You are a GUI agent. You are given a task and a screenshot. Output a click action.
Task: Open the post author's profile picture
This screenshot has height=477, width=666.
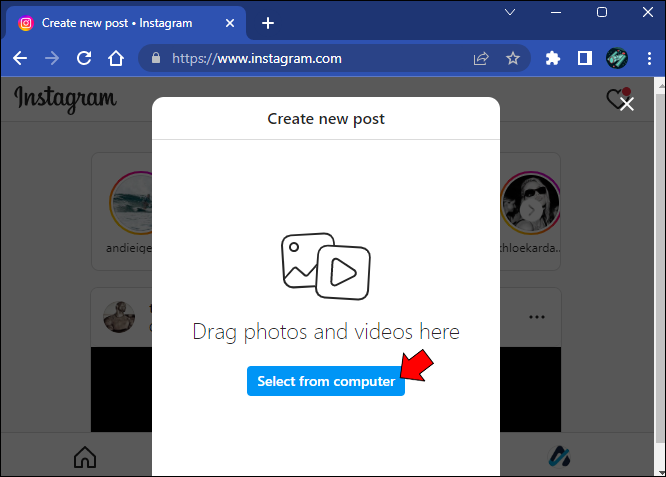click(119, 317)
